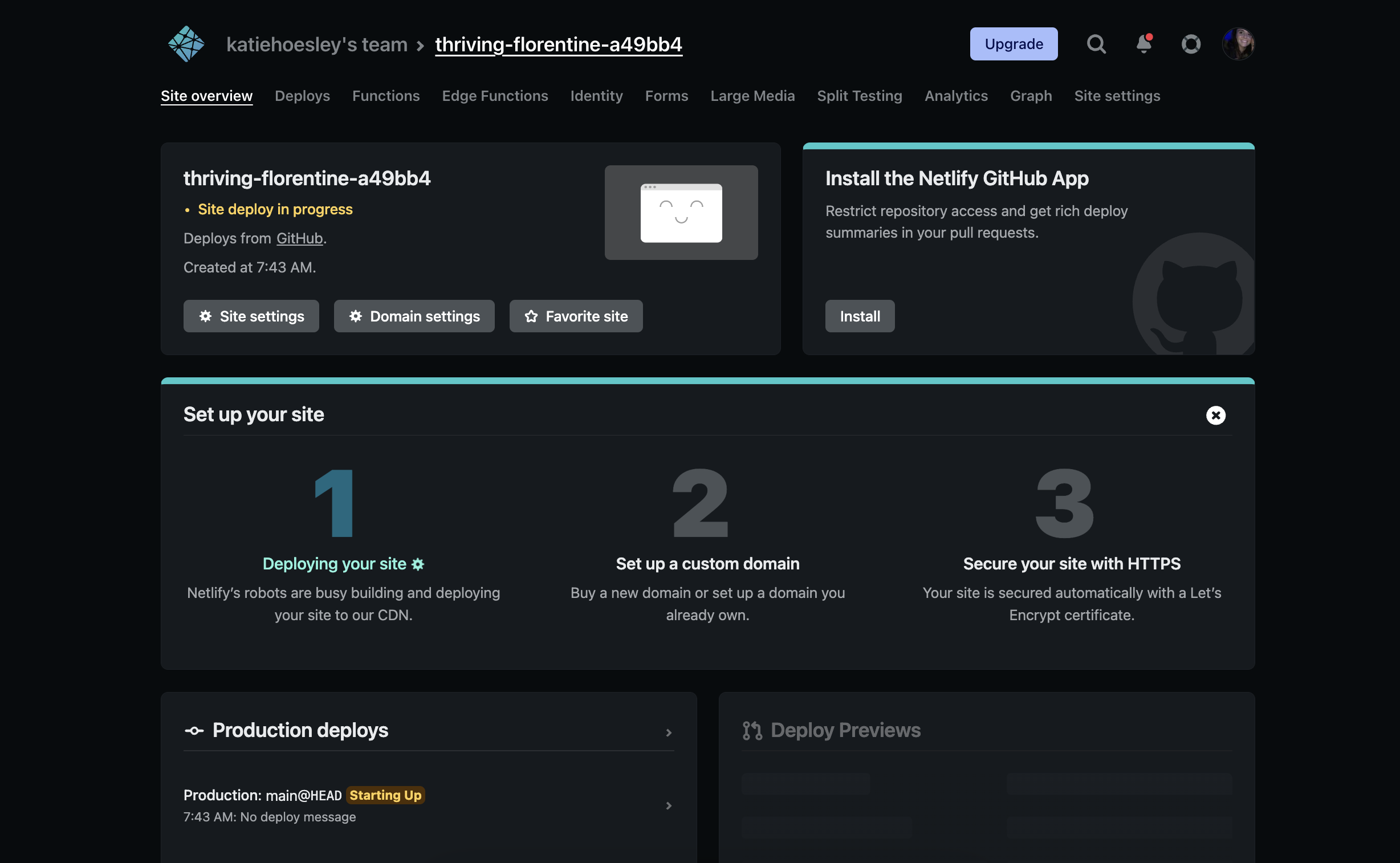Open user avatar menu
Viewport: 1400px width, 863px height.
tap(1238, 44)
